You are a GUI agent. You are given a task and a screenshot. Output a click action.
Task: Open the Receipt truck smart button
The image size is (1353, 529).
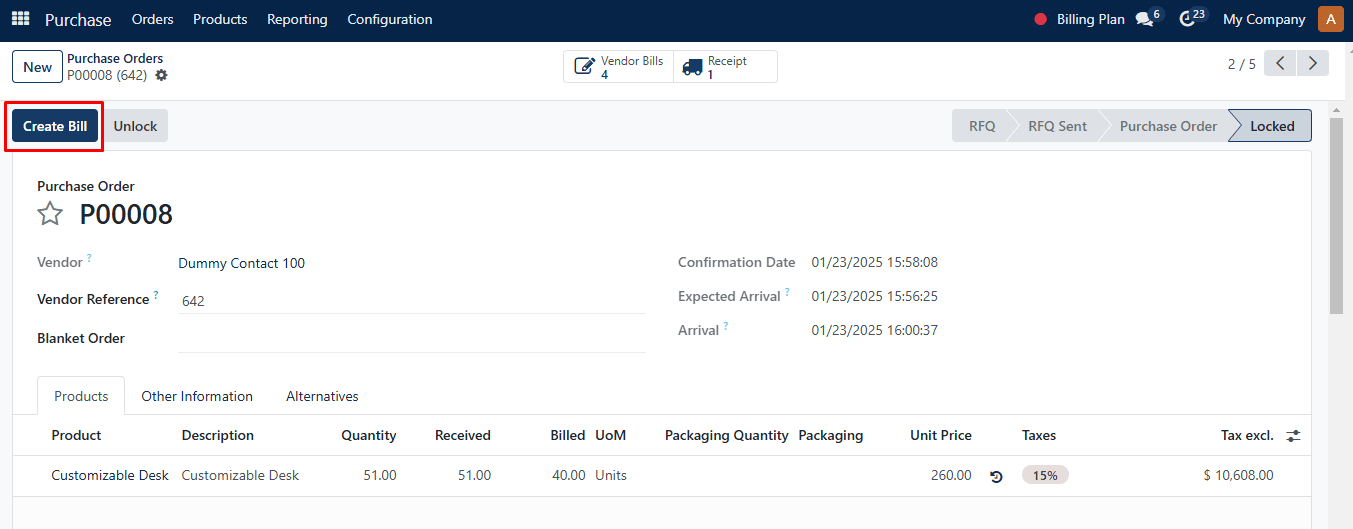[x=725, y=67]
